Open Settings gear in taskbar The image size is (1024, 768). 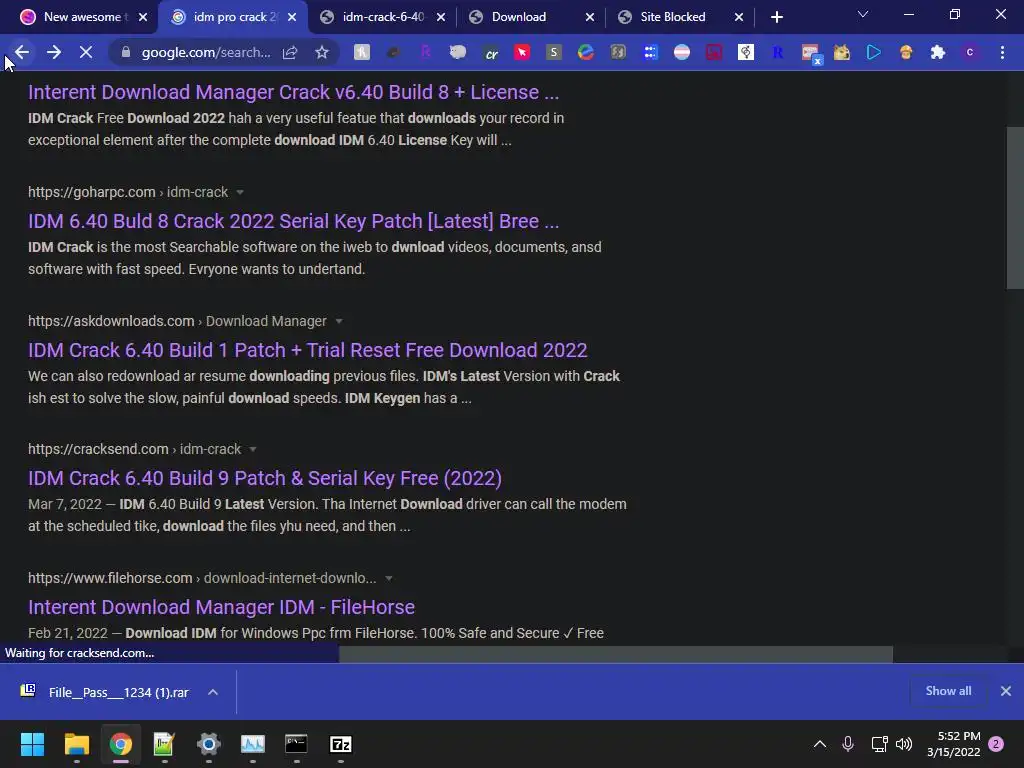(209, 744)
